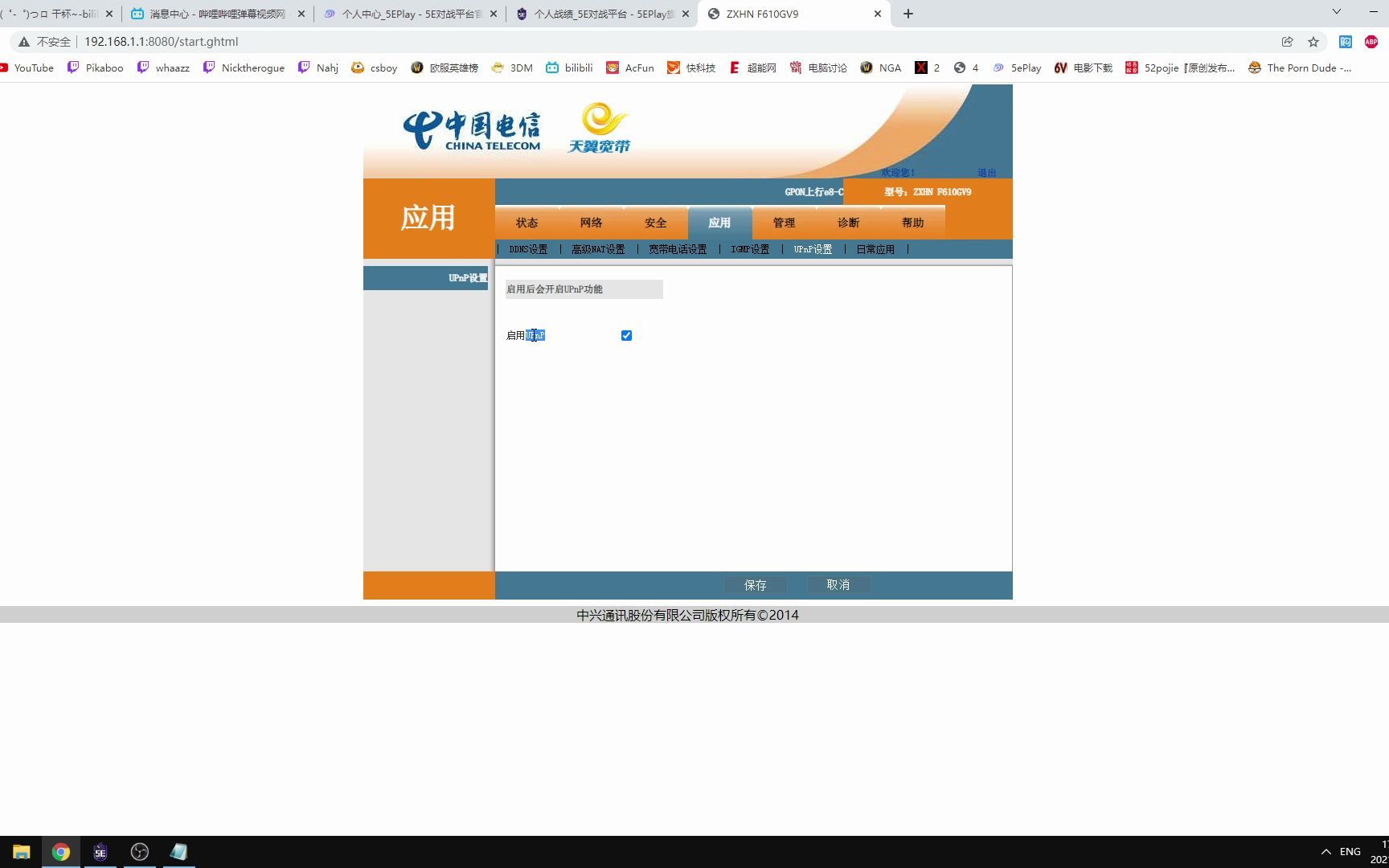Open YouTube bookmark
Viewport: 1389px width, 868px height.
[x=27, y=68]
